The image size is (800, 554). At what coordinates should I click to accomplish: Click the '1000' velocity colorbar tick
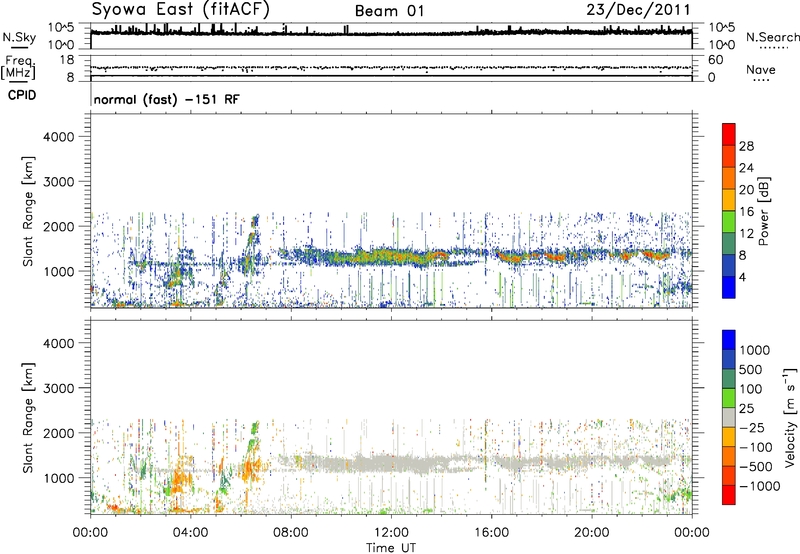tap(755, 350)
